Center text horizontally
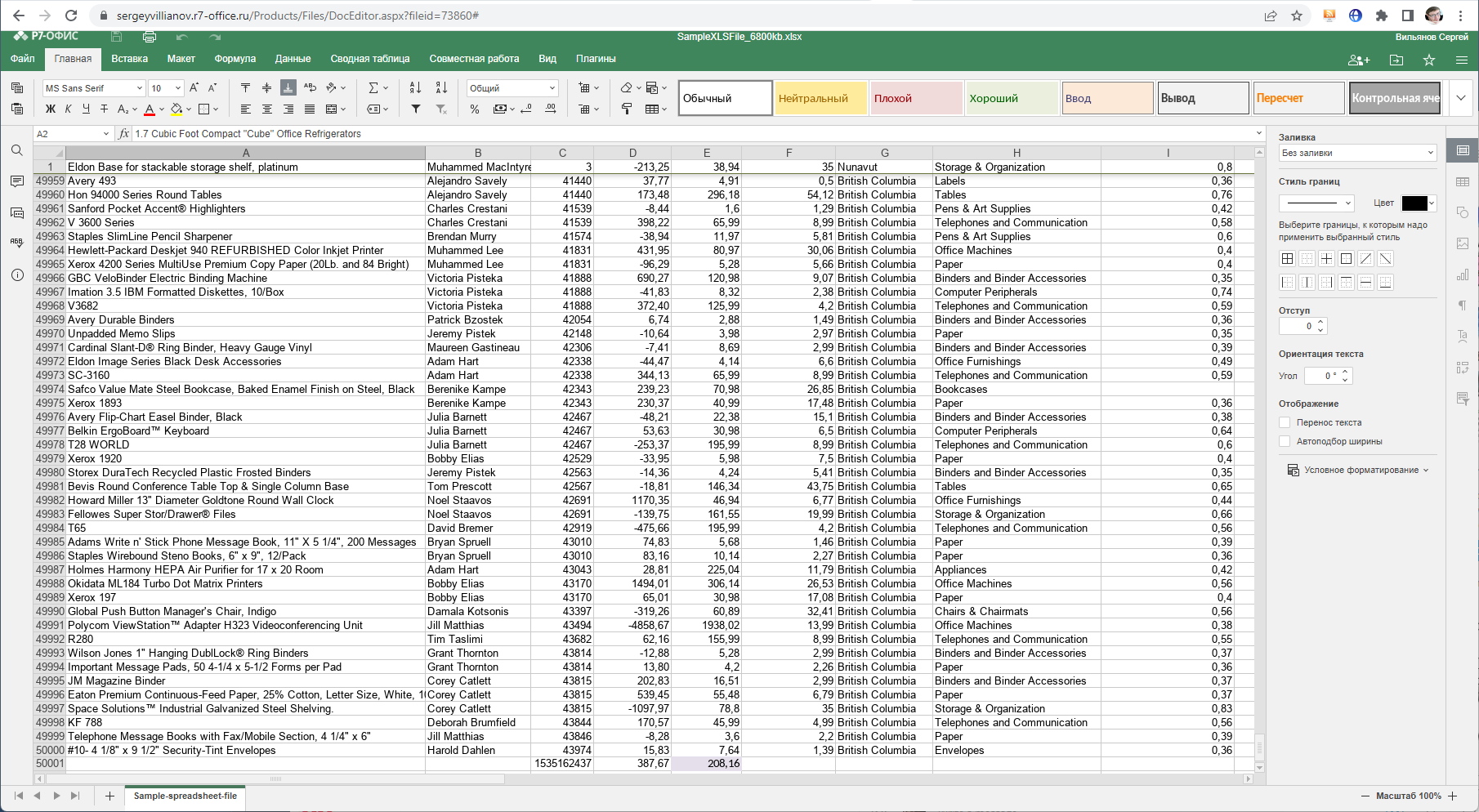Viewport: 1479px width, 812px height. click(266, 109)
